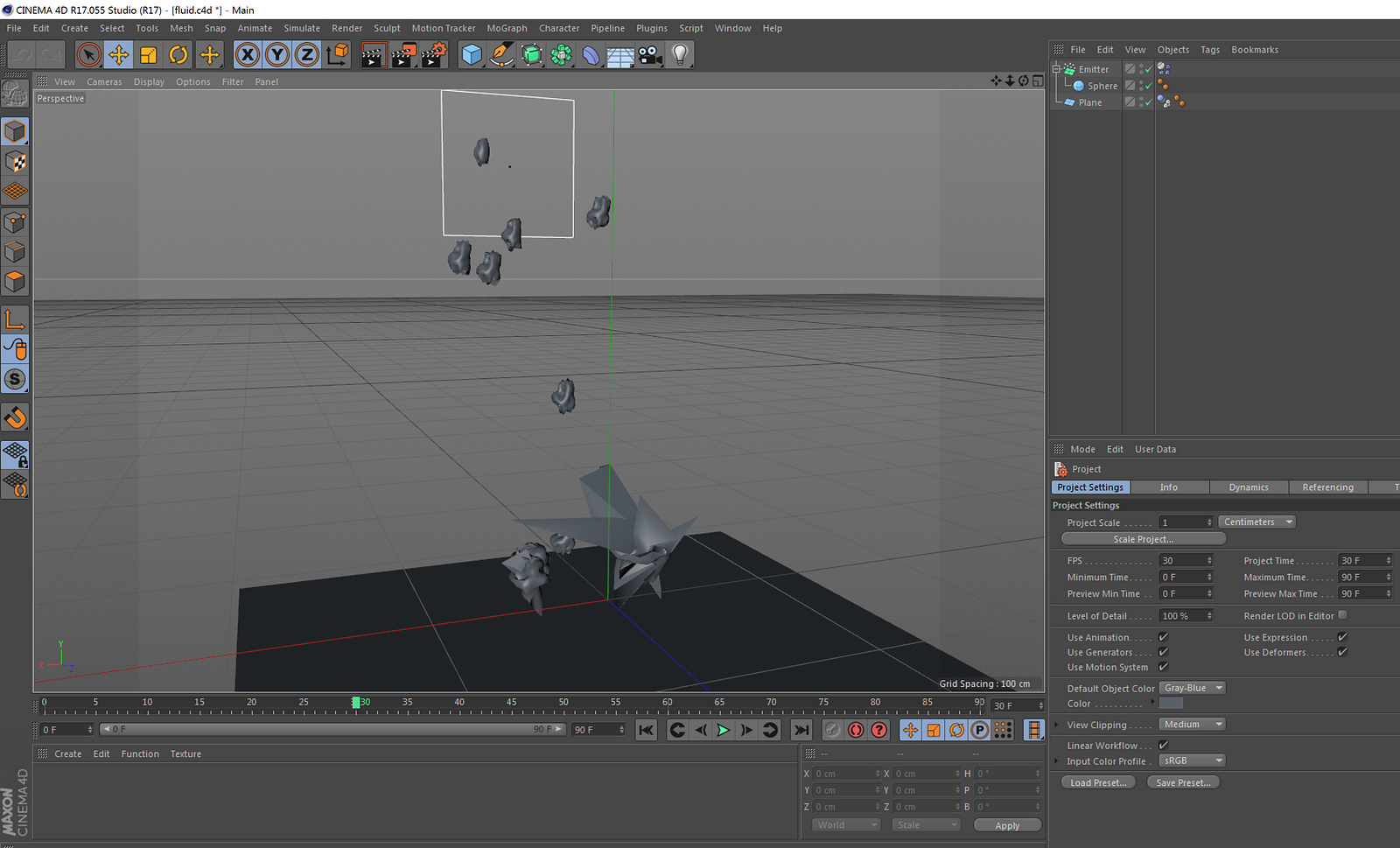Open the Centimeters unit dropdown
Image resolution: width=1400 pixels, height=848 pixels.
click(x=1256, y=522)
